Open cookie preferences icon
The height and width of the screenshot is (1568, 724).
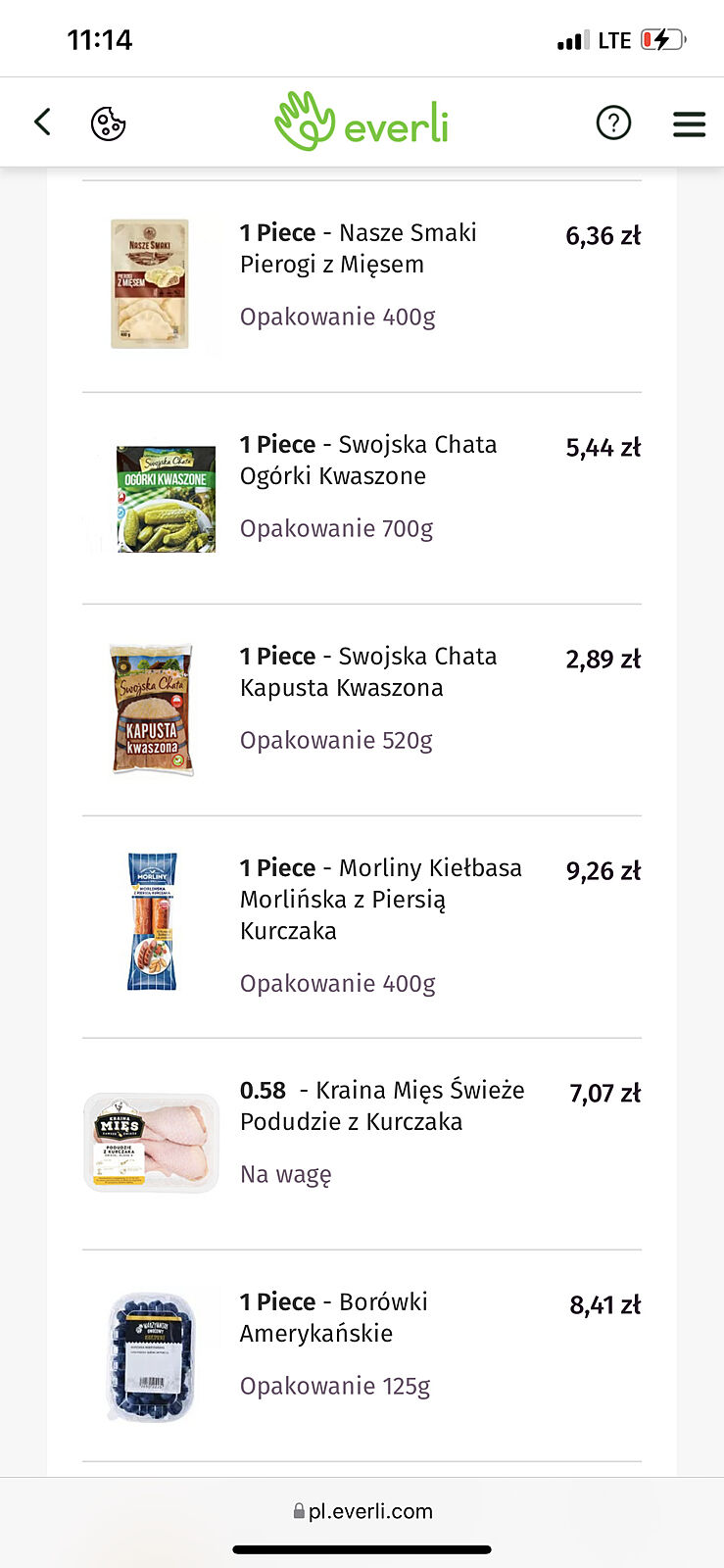(108, 123)
